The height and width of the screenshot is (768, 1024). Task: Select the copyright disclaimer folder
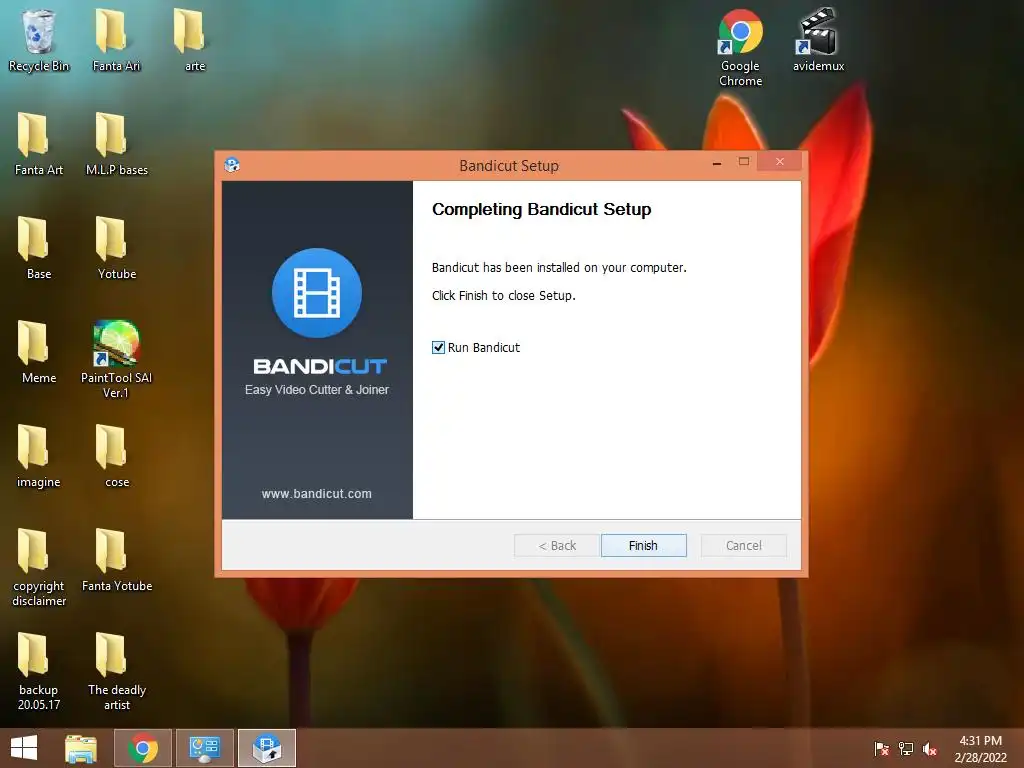click(39, 567)
